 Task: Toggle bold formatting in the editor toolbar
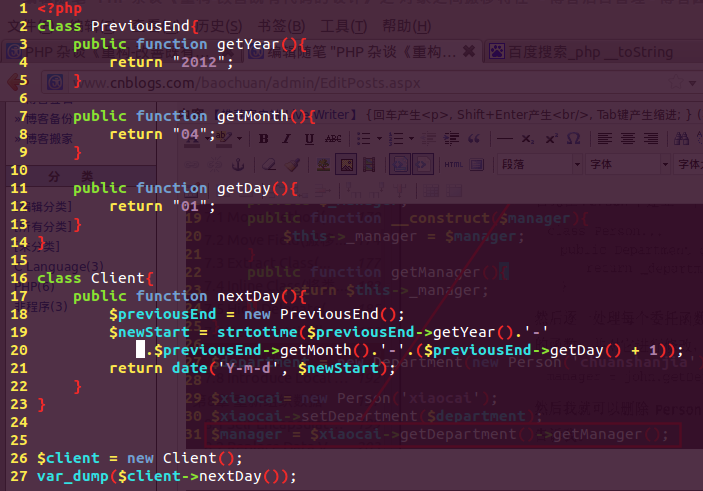point(265,138)
